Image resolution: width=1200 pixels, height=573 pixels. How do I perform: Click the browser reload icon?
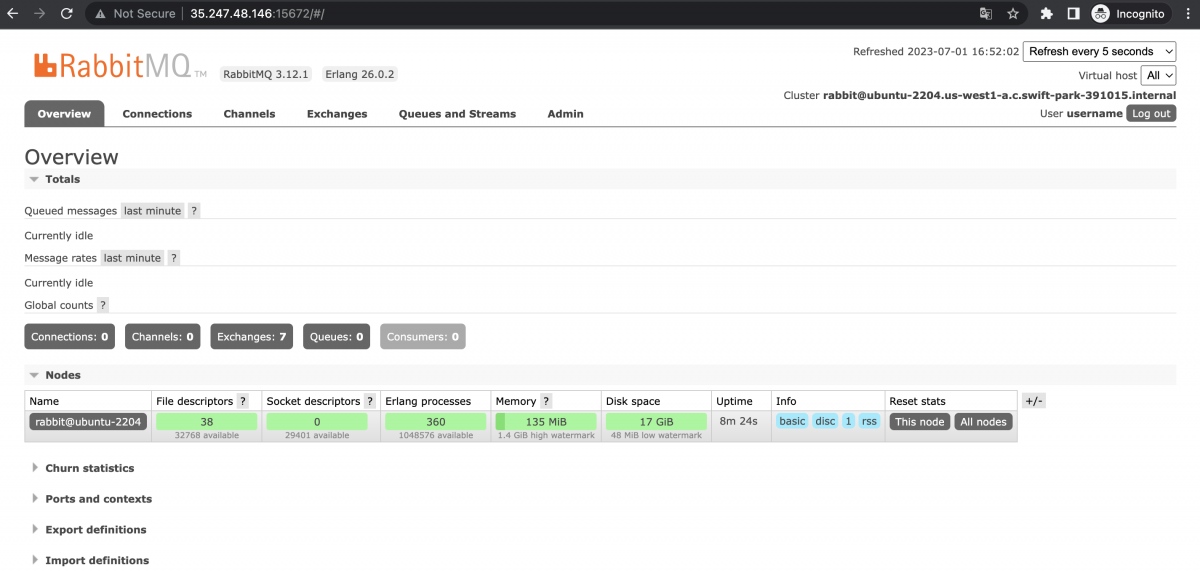click(66, 14)
